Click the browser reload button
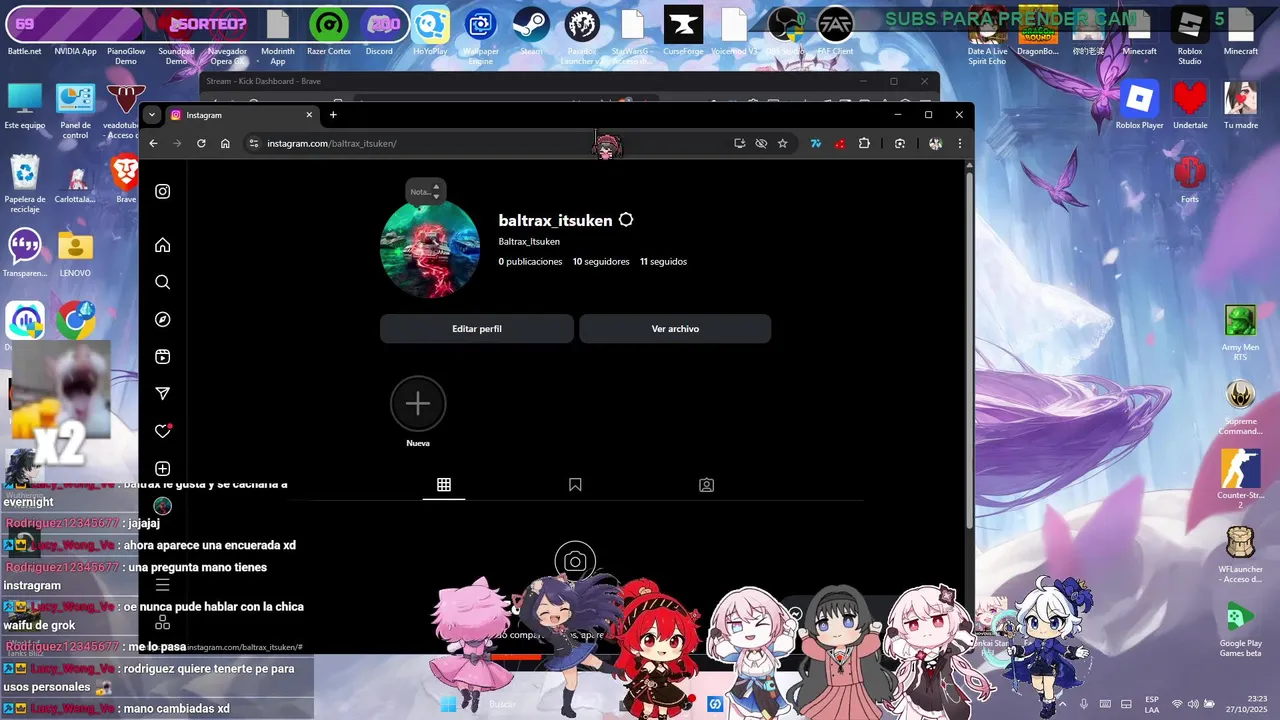Viewport: 1280px width, 720px height. (201, 143)
